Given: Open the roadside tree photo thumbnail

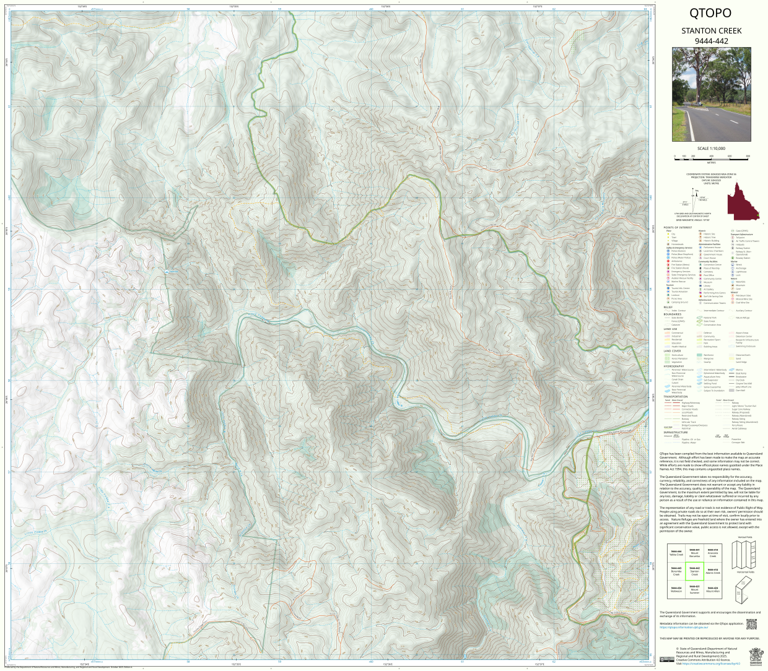Looking at the screenshot, I should point(711,95).
